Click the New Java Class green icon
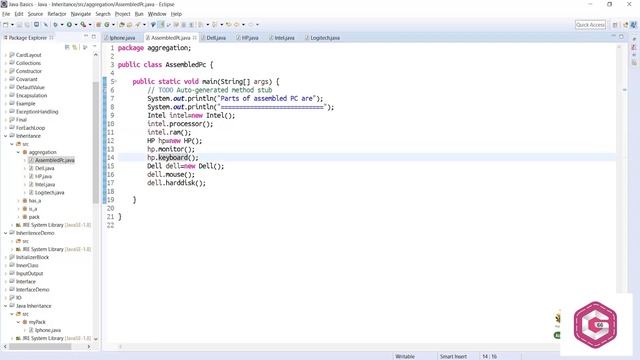This screenshot has width=640, height=360. pyautogui.click(x=107, y=25)
